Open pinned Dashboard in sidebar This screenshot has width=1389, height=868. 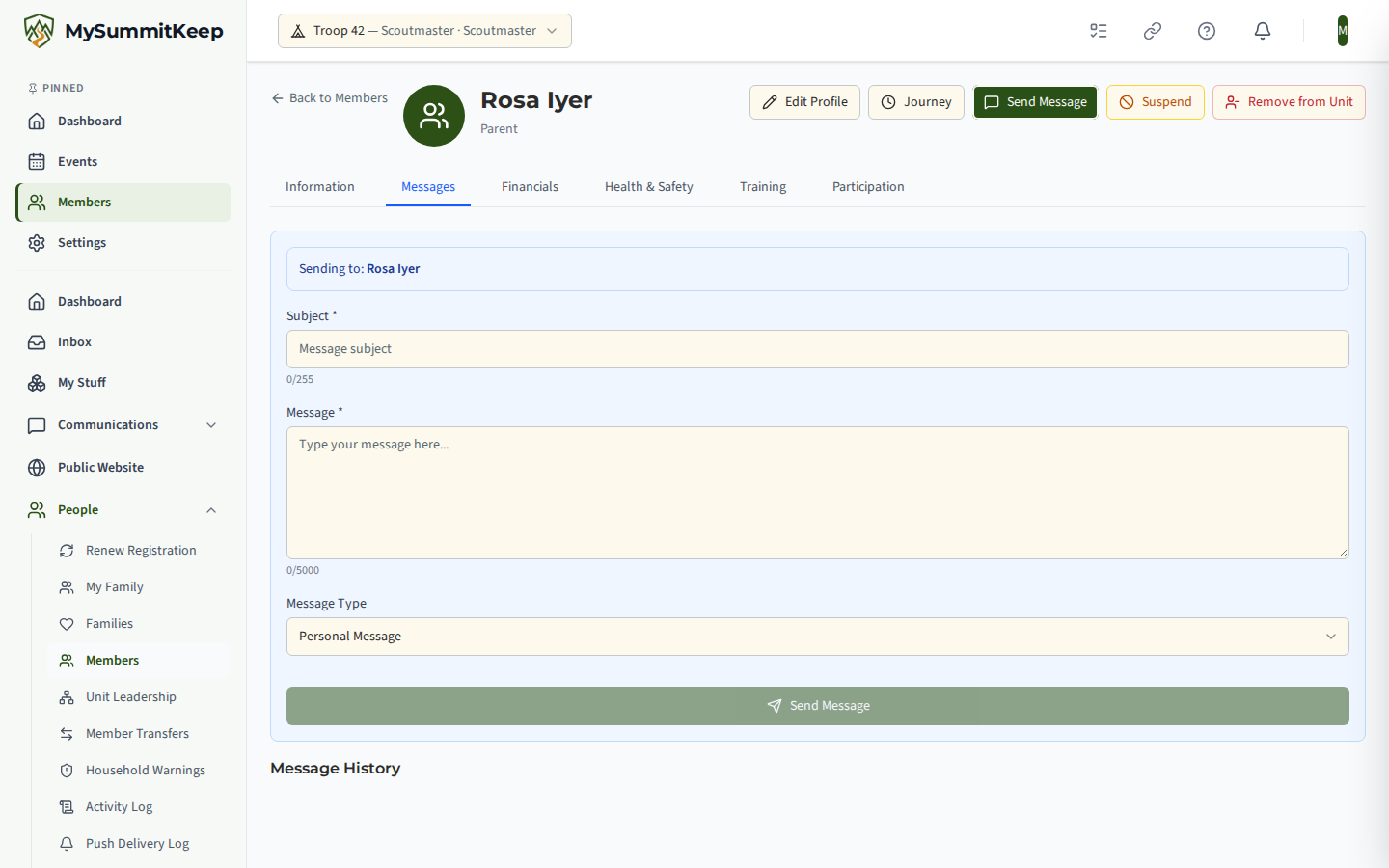123,122
